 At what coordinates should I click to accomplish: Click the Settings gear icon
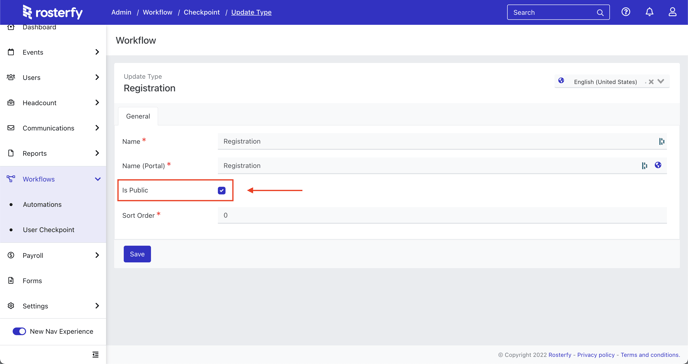pyautogui.click(x=11, y=306)
